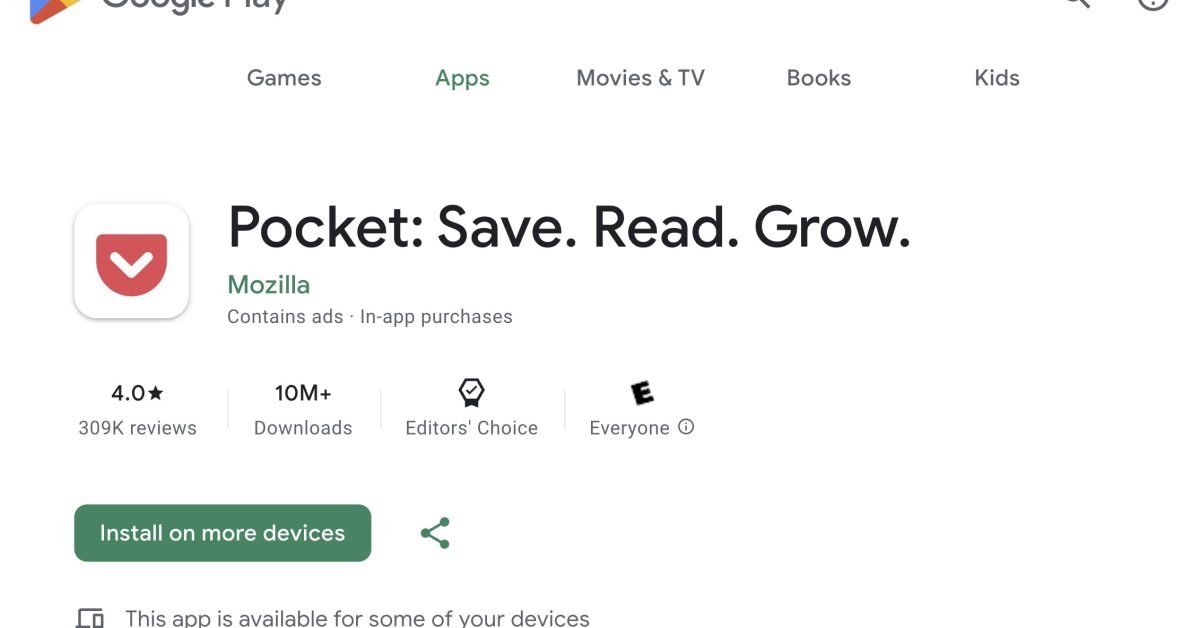1200x628 pixels.
Task: Open the Games tab
Action: [x=284, y=78]
